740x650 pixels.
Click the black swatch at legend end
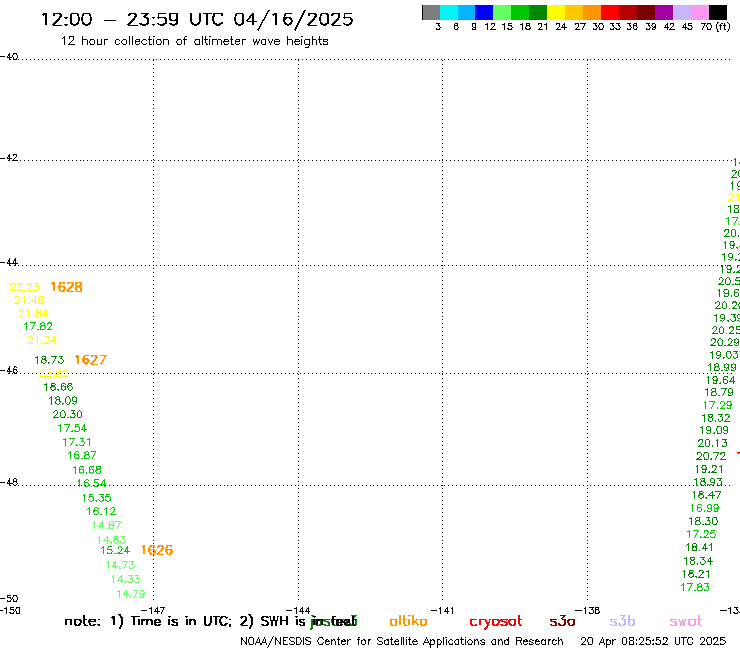click(718, 12)
